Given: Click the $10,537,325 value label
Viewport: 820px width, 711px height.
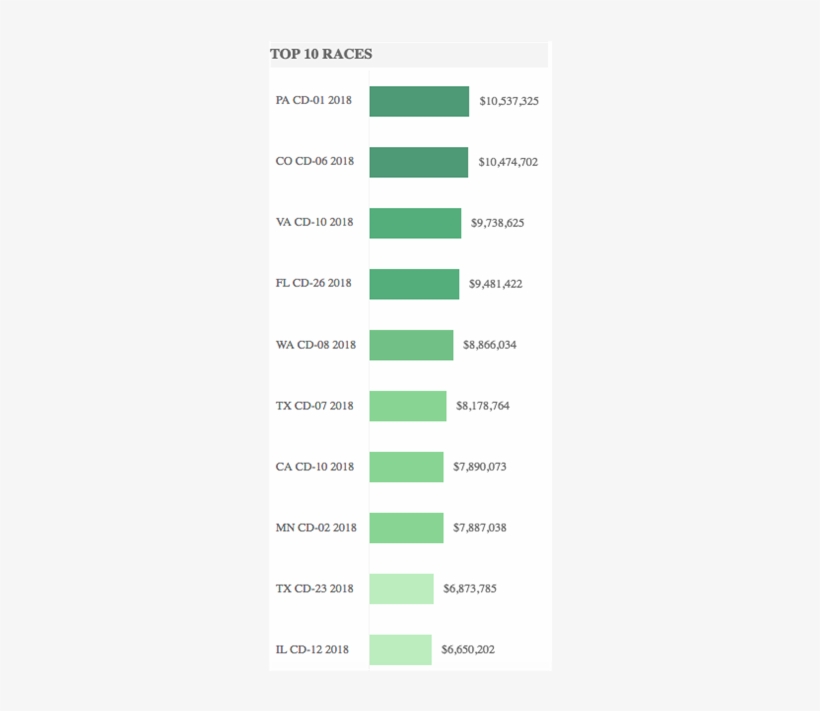Looking at the screenshot, I should [x=509, y=101].
